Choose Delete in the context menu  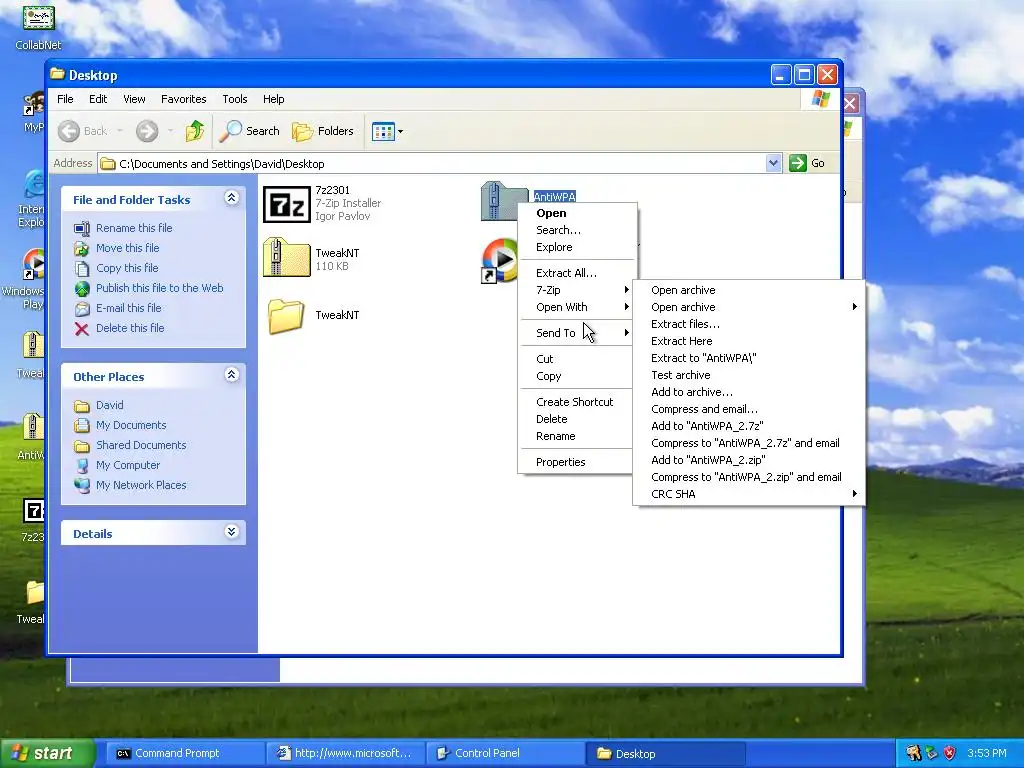pyautogui.click(x=576, y=419)
